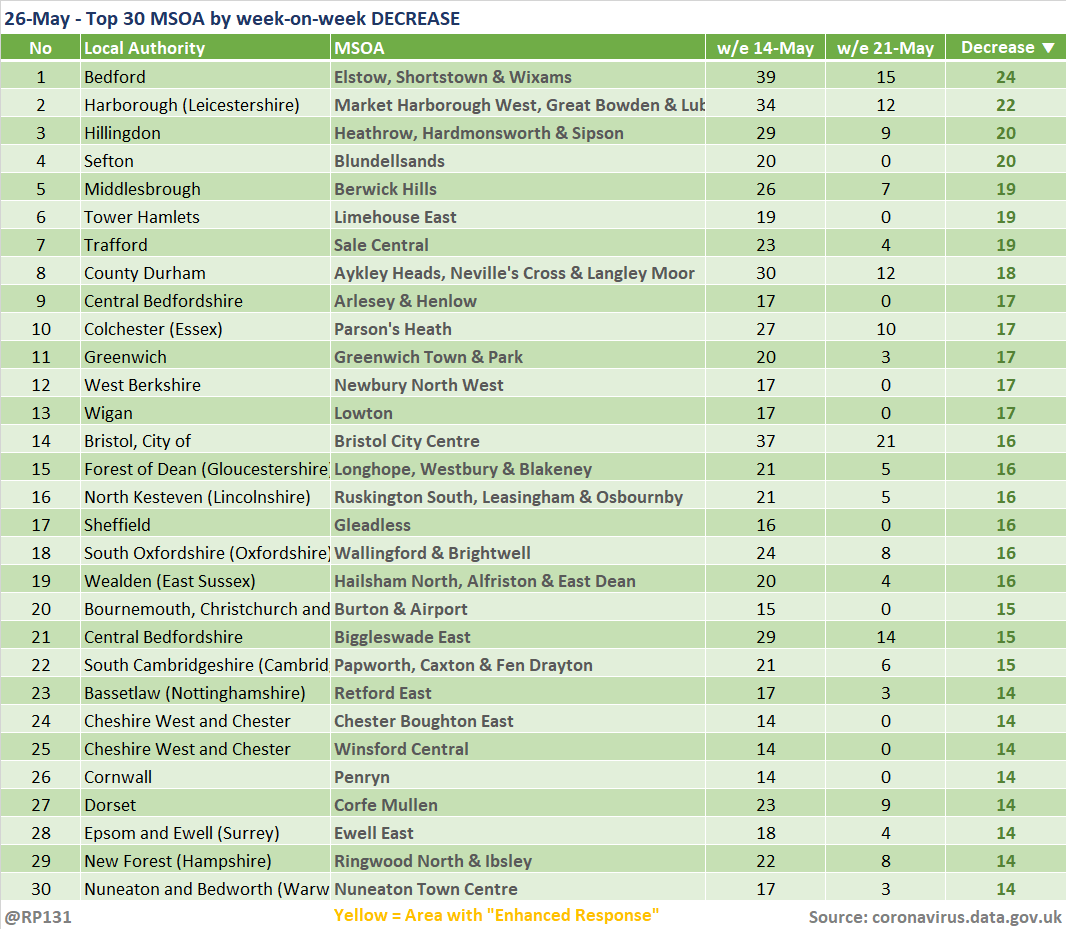Select the 'Trafford' cell
The width and height of the screenshot is (1066, 929).
205,245
